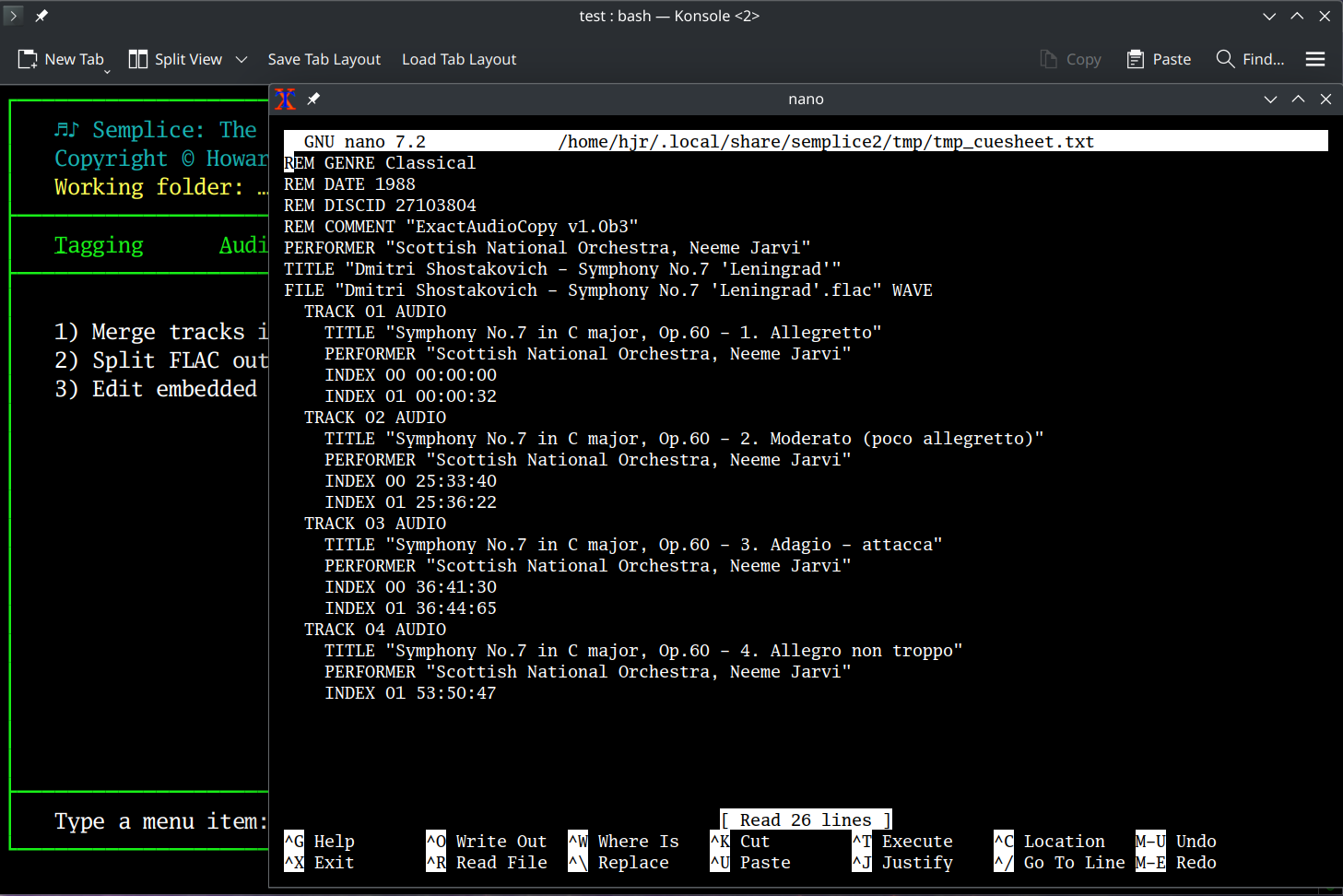Expand the Split View dropdown arrow
Image resolution: width=1343 pixels, height=896 pixels.
click(242, 59)
